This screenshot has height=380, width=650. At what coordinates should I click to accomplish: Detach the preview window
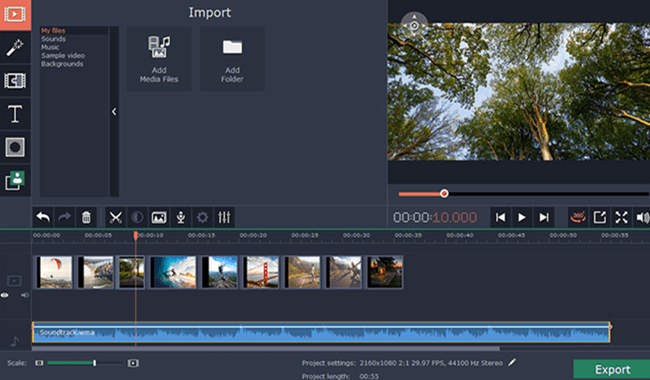click(599, 217)
